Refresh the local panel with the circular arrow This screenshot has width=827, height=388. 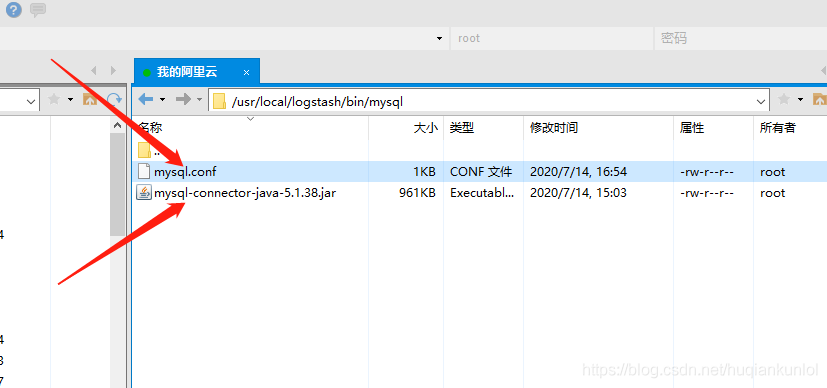[114, 99]
